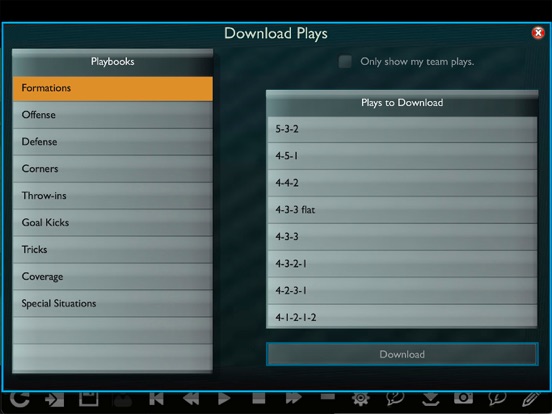
Task: Stop the animation playback
Action: coord(259,398)
